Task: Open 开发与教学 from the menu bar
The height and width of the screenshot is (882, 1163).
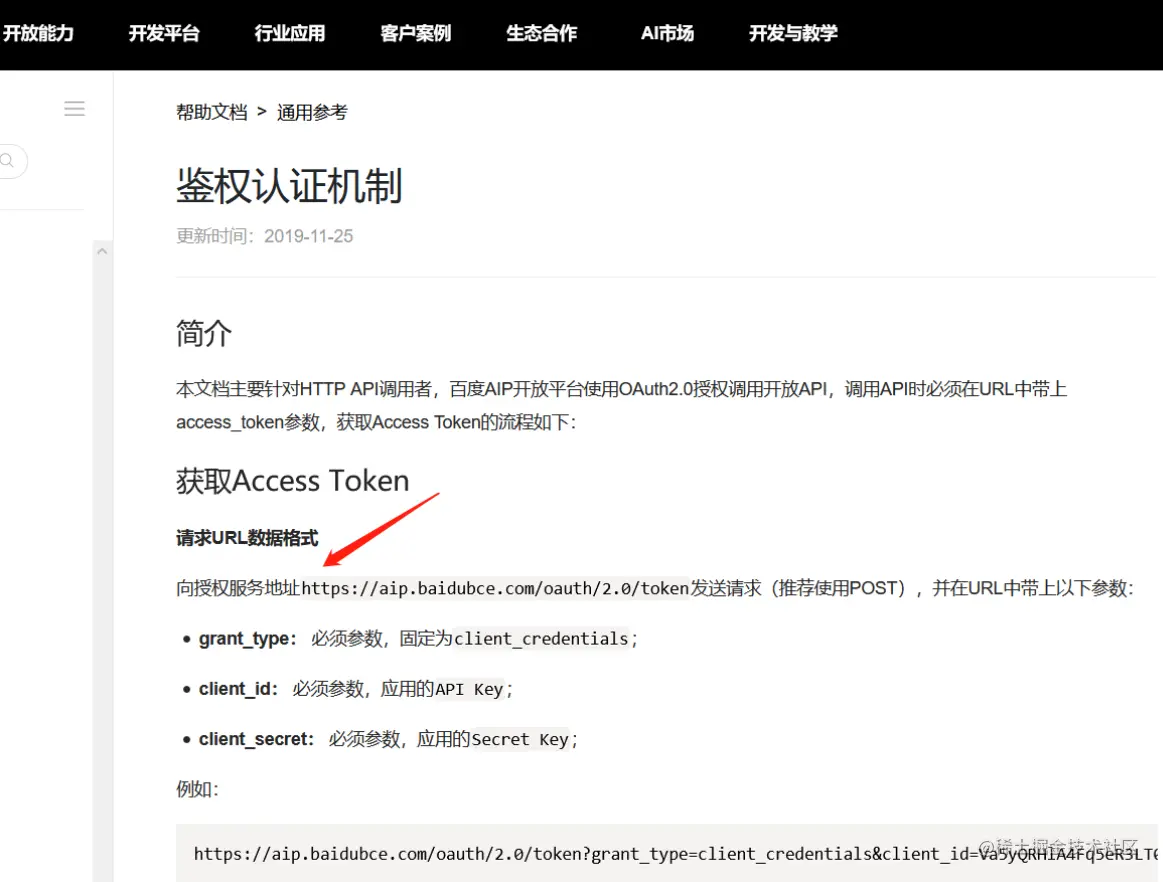Action: click(x=792, y=33)
